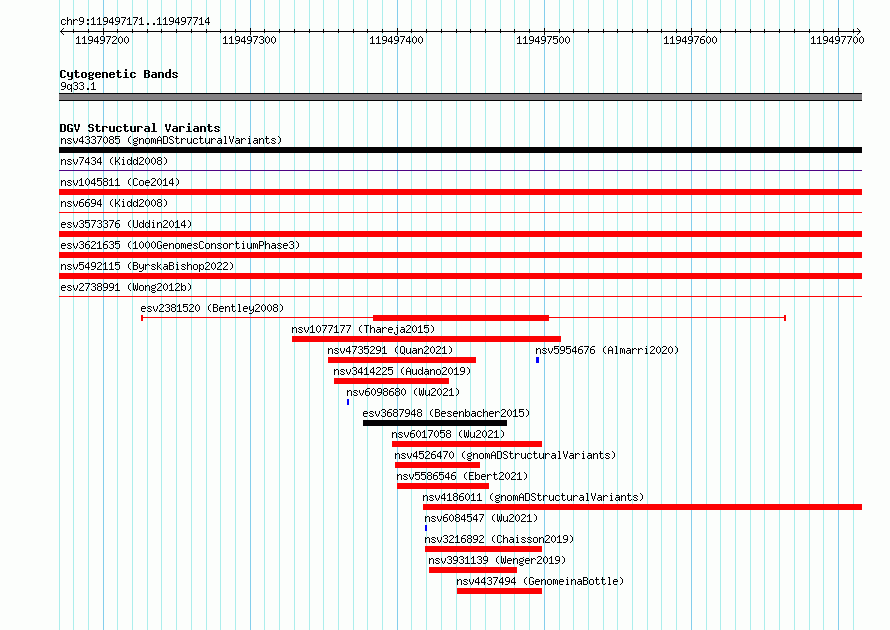Click the right arrow of the ruler
The width and height of the screenshot is (890, 630).
(859, 32)
